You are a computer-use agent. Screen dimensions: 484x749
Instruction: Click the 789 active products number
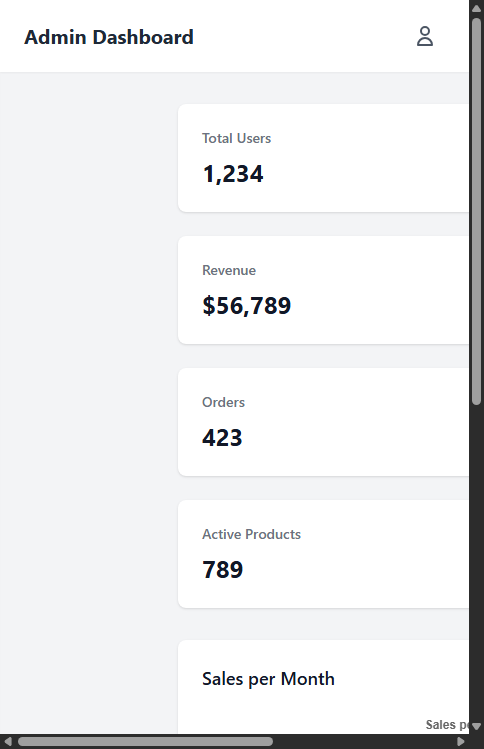point(223,569)
